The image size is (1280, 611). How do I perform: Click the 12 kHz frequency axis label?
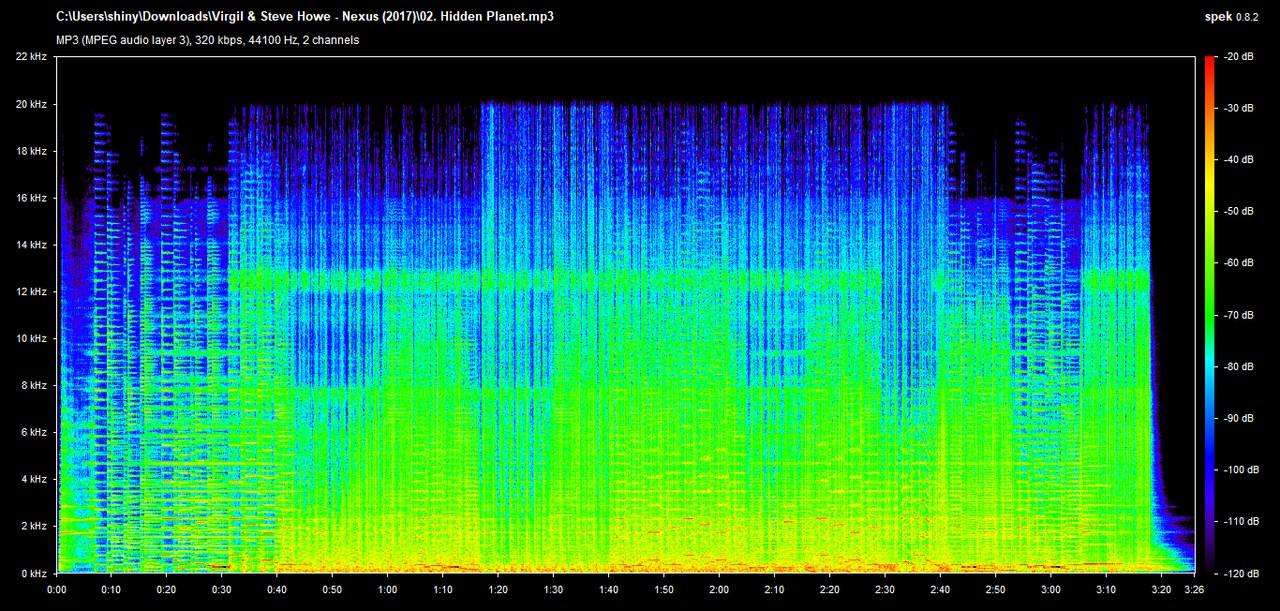(x=30, y=292)
